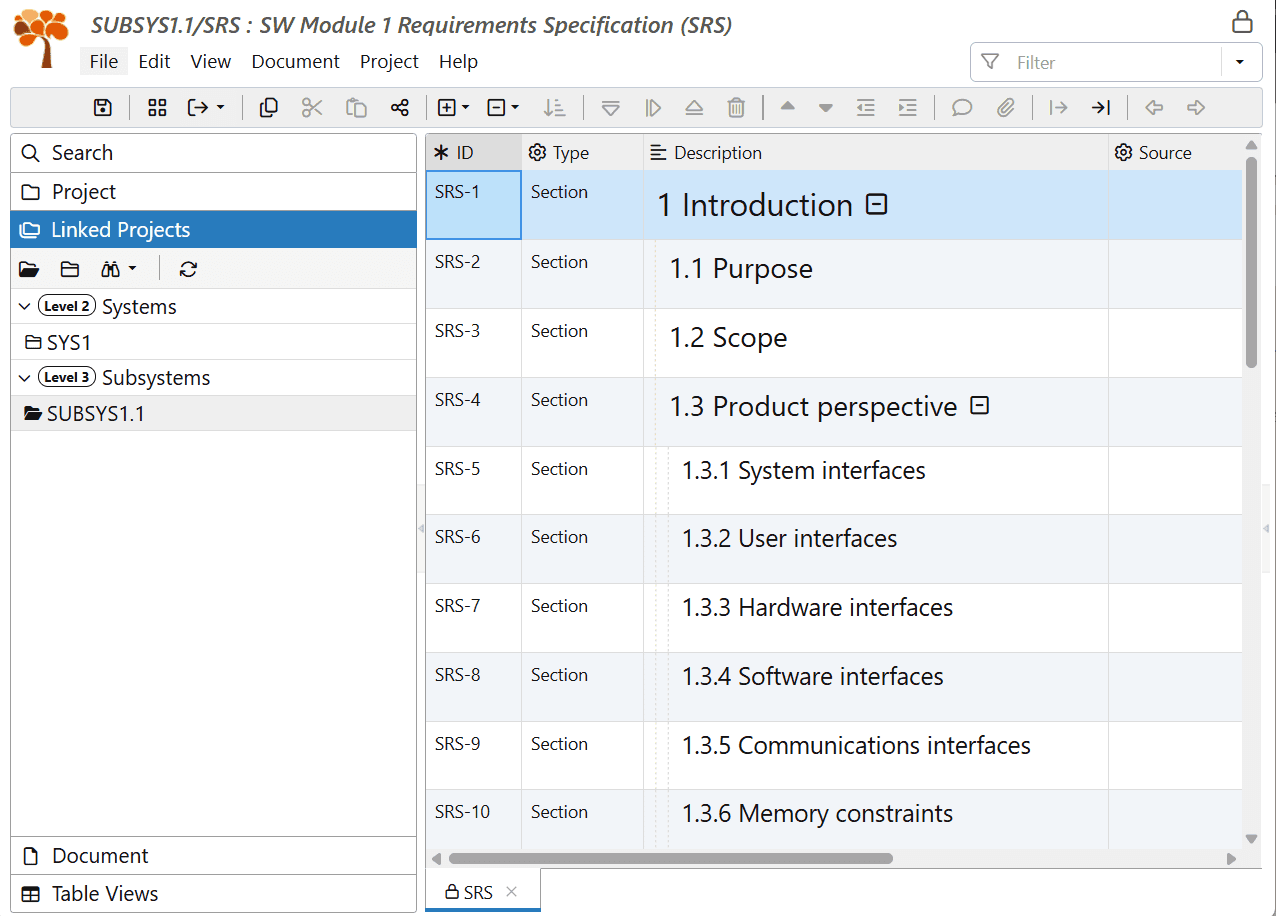Image resolution: width=1276 pixels, height=916 pixels.
Task: Collapse the 1.3 Product perspective section
Action: [x=981, y=405]
